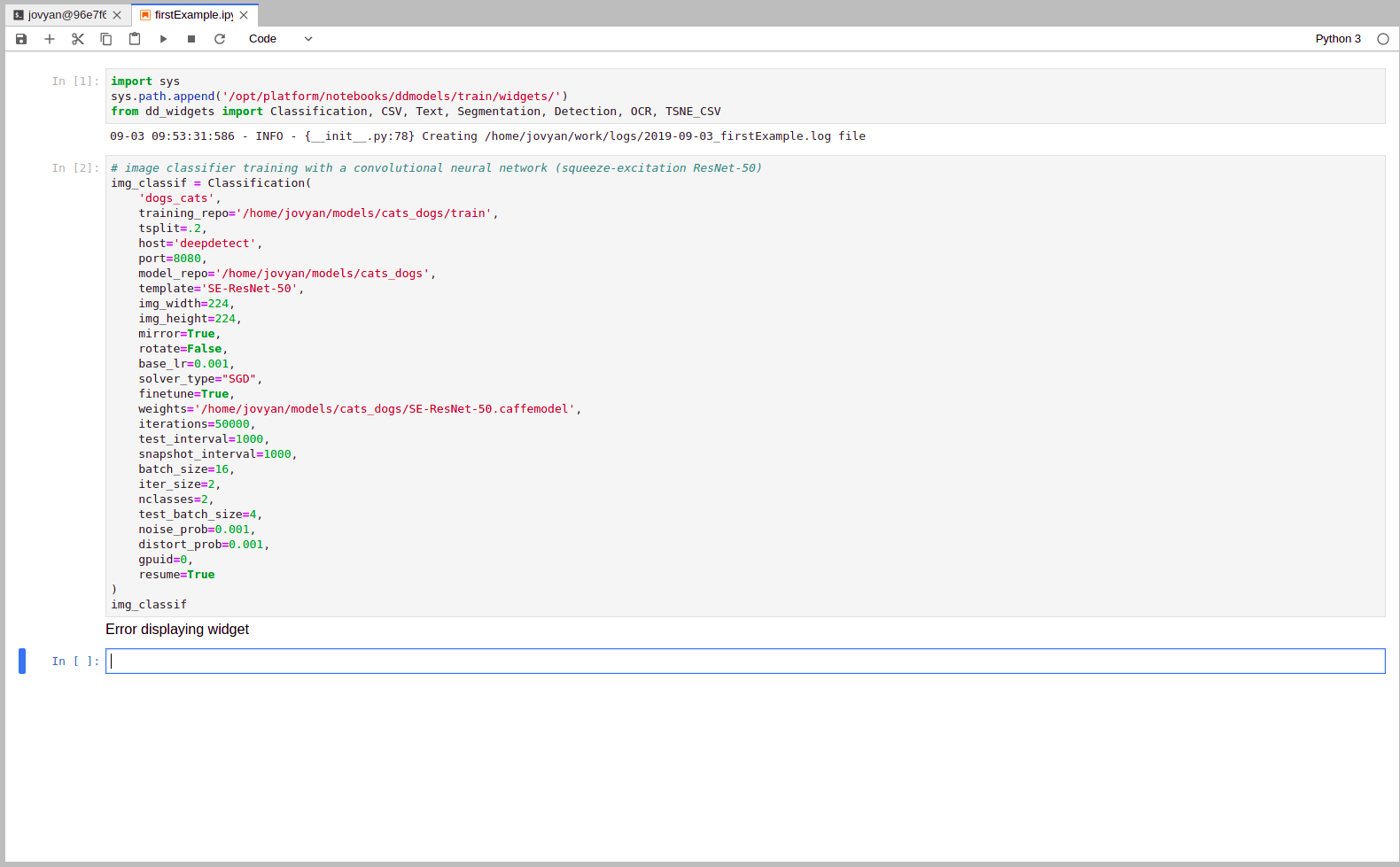Click the resume=True argument
This screenshot has height=867, width=1400.
coord(176,575)
